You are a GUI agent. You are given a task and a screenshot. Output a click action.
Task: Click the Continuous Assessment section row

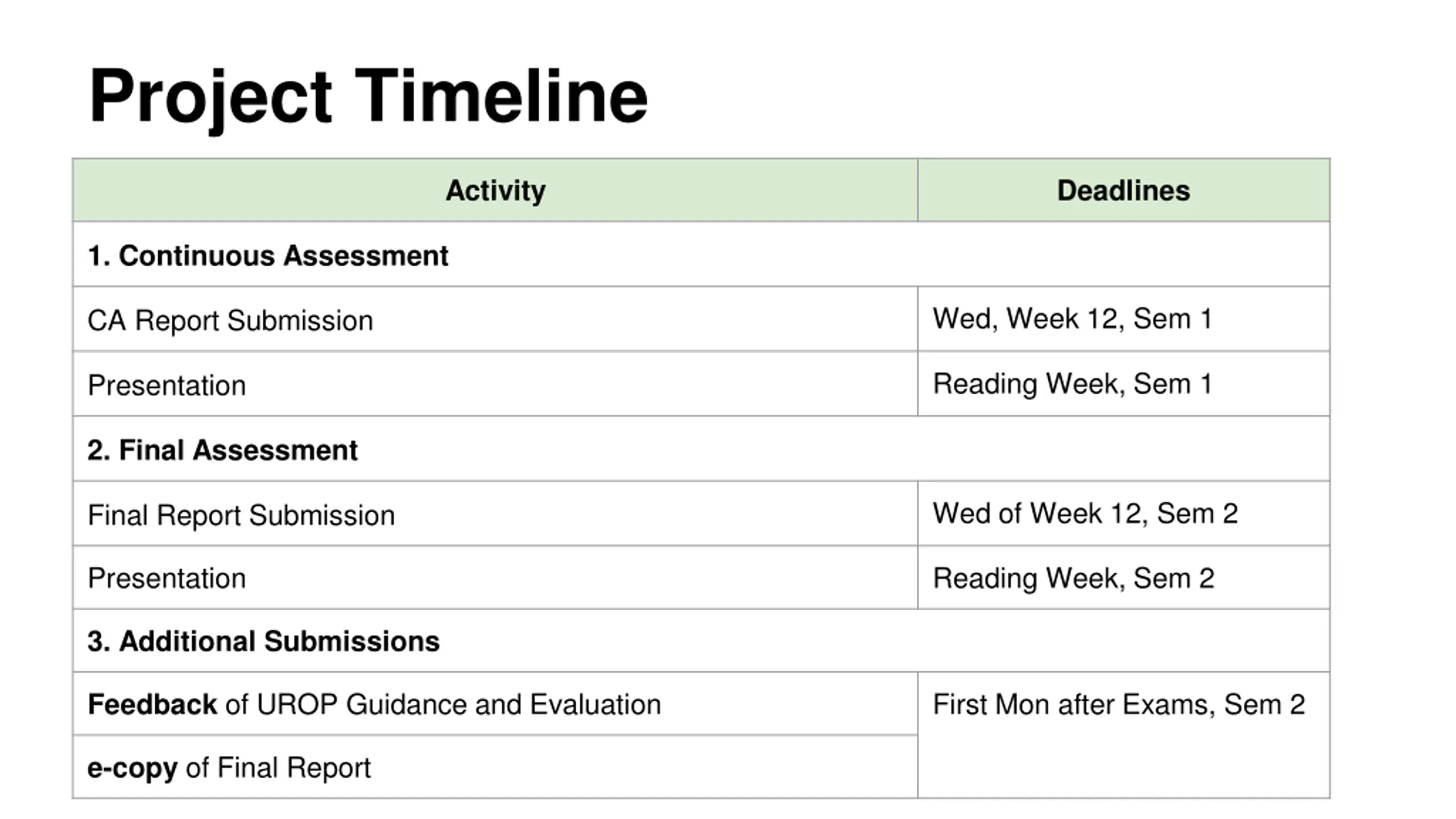701,255
